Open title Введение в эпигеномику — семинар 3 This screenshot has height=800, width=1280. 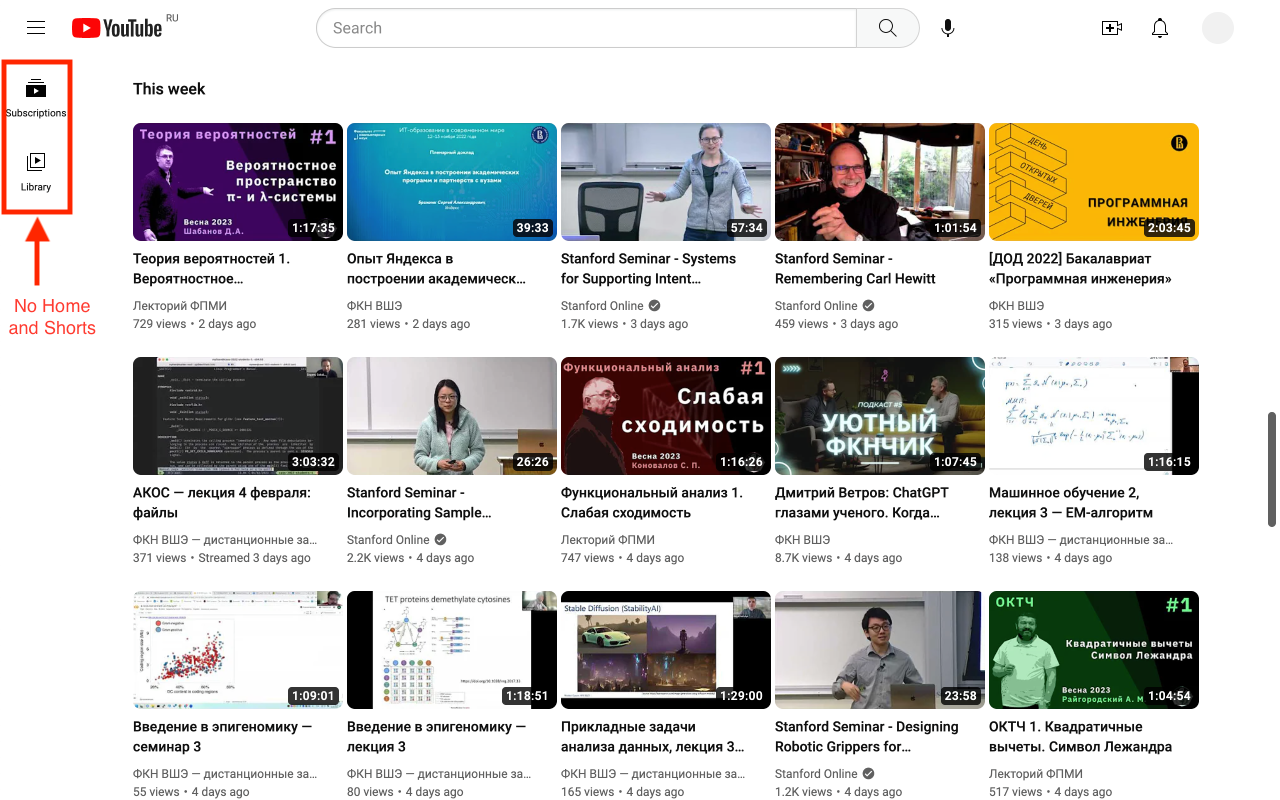tap(222, 736)
